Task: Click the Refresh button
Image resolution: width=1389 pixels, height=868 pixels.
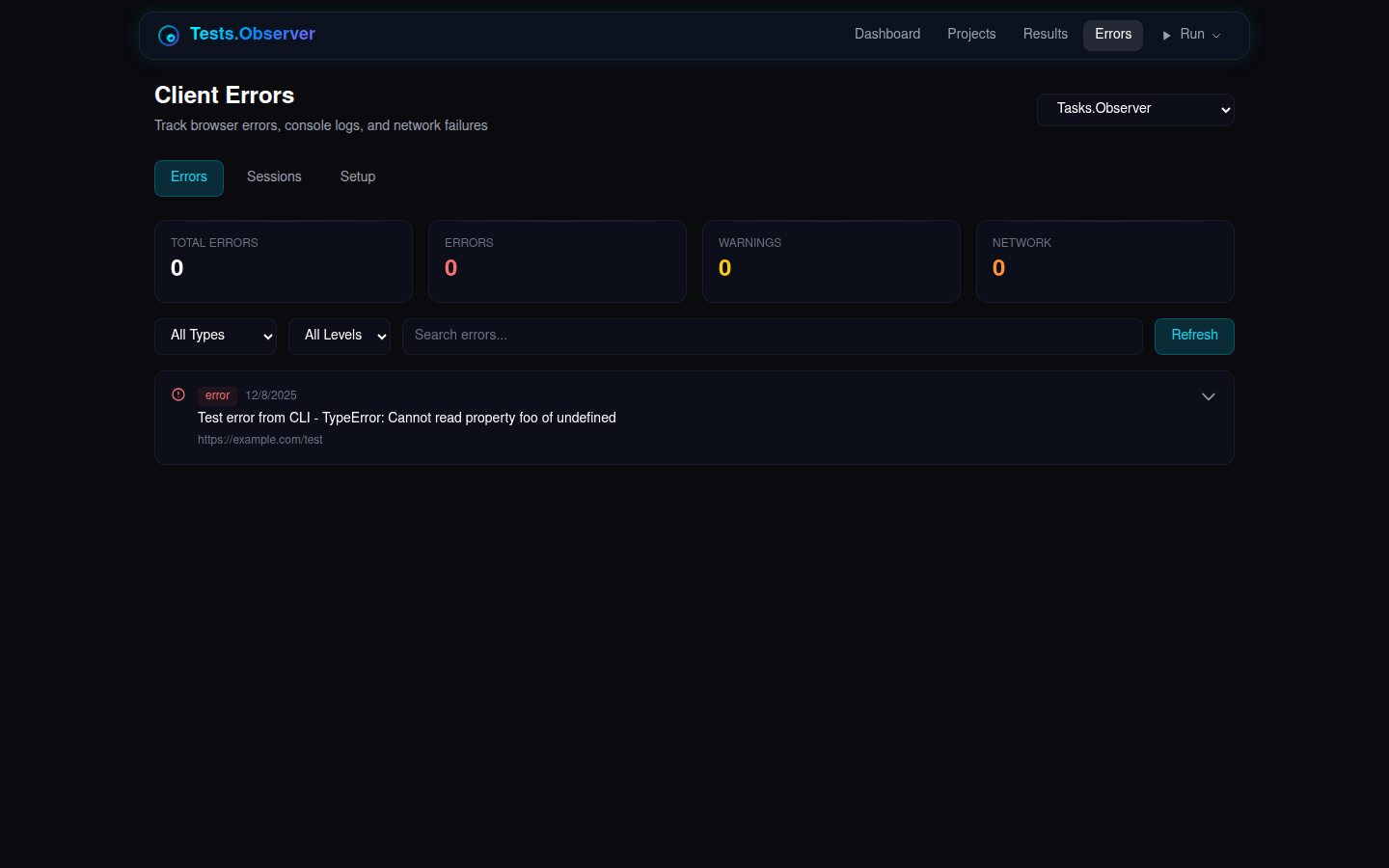Action: [1194, 336]
